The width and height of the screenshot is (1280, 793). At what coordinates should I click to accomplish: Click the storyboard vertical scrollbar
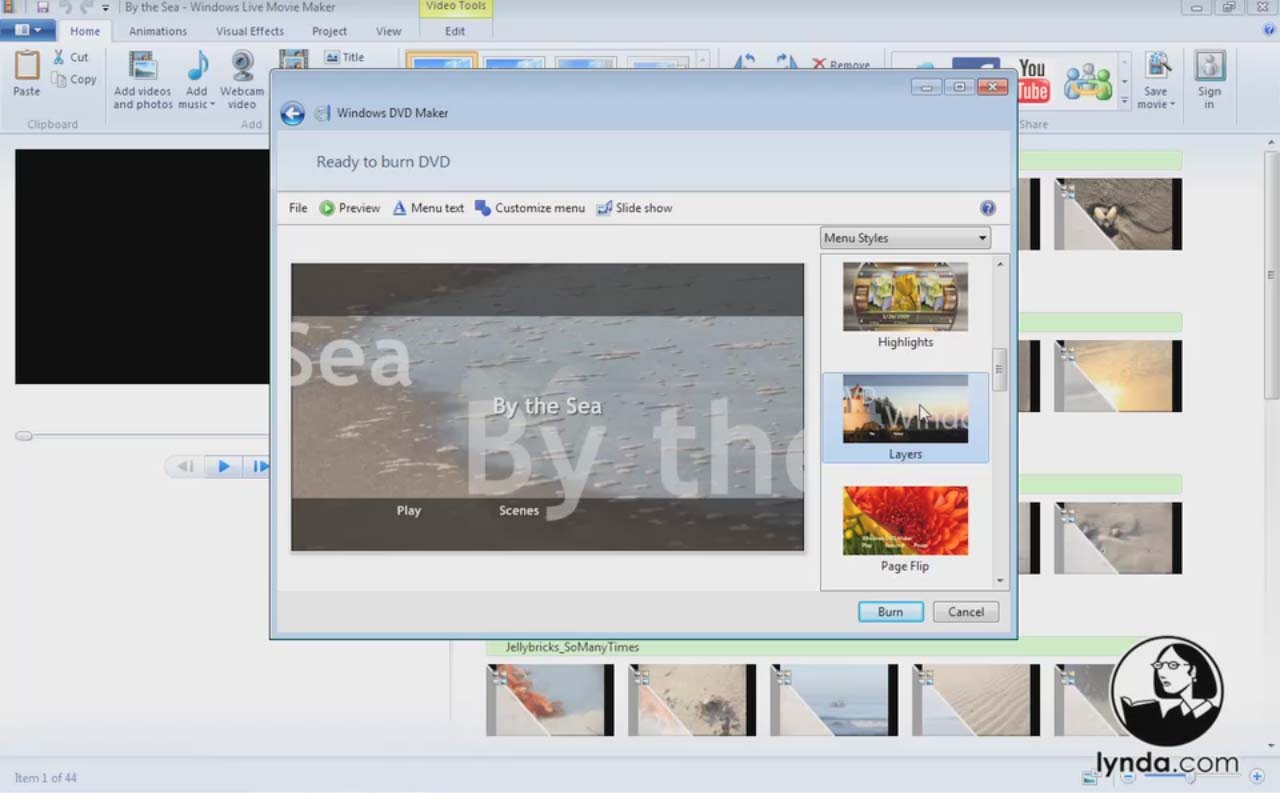coord(1271,275)
